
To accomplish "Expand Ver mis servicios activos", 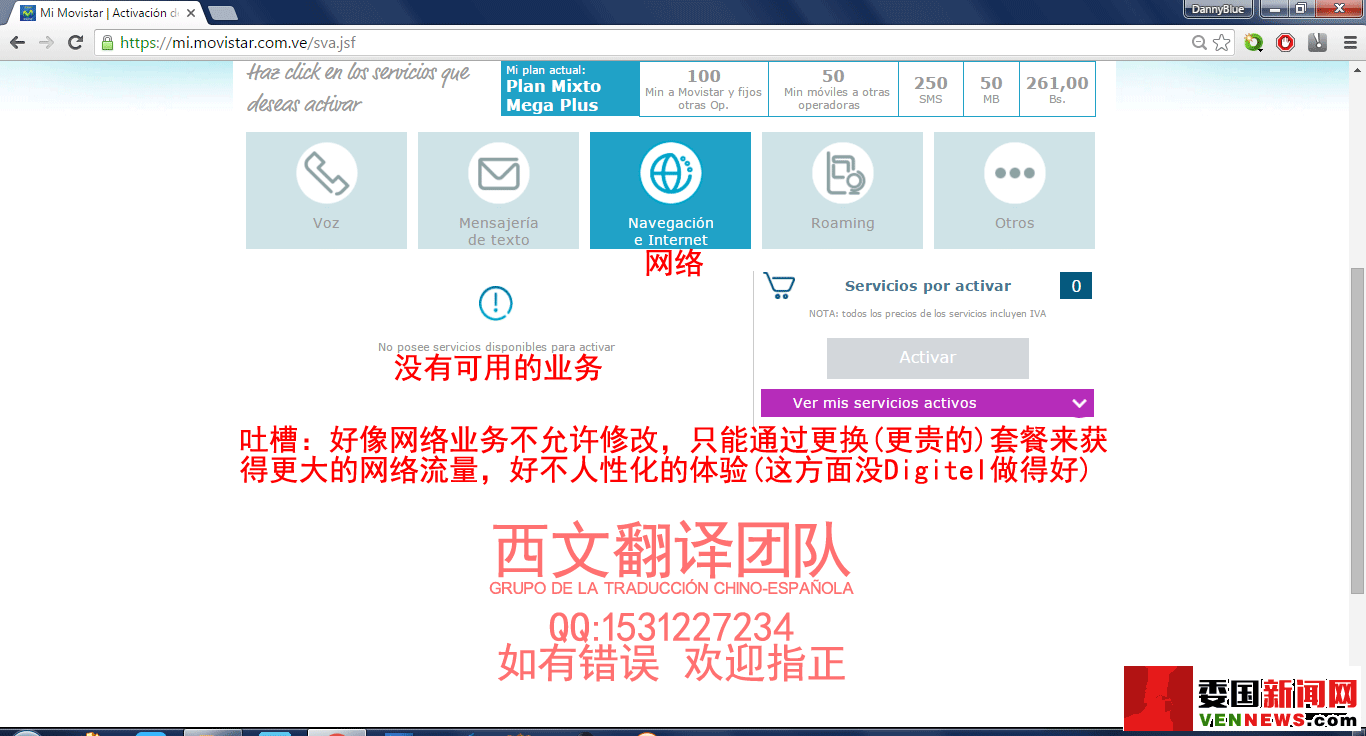I will 927,403.
